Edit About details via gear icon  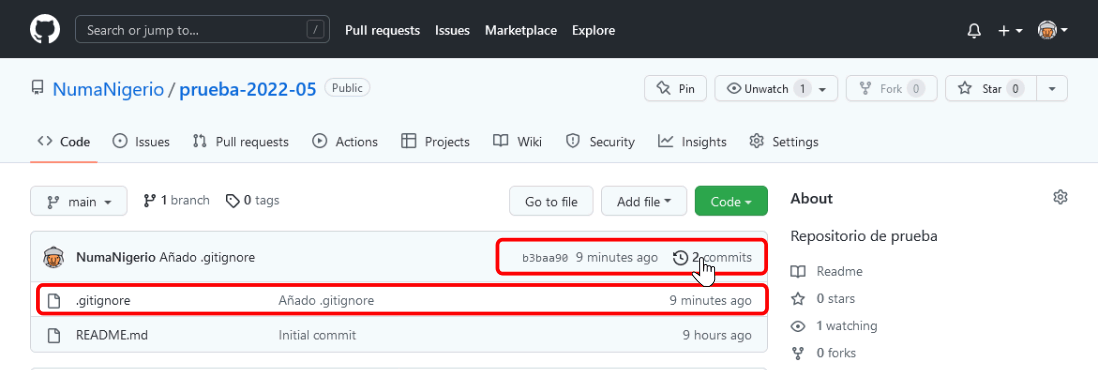[x=1060, y=197]
